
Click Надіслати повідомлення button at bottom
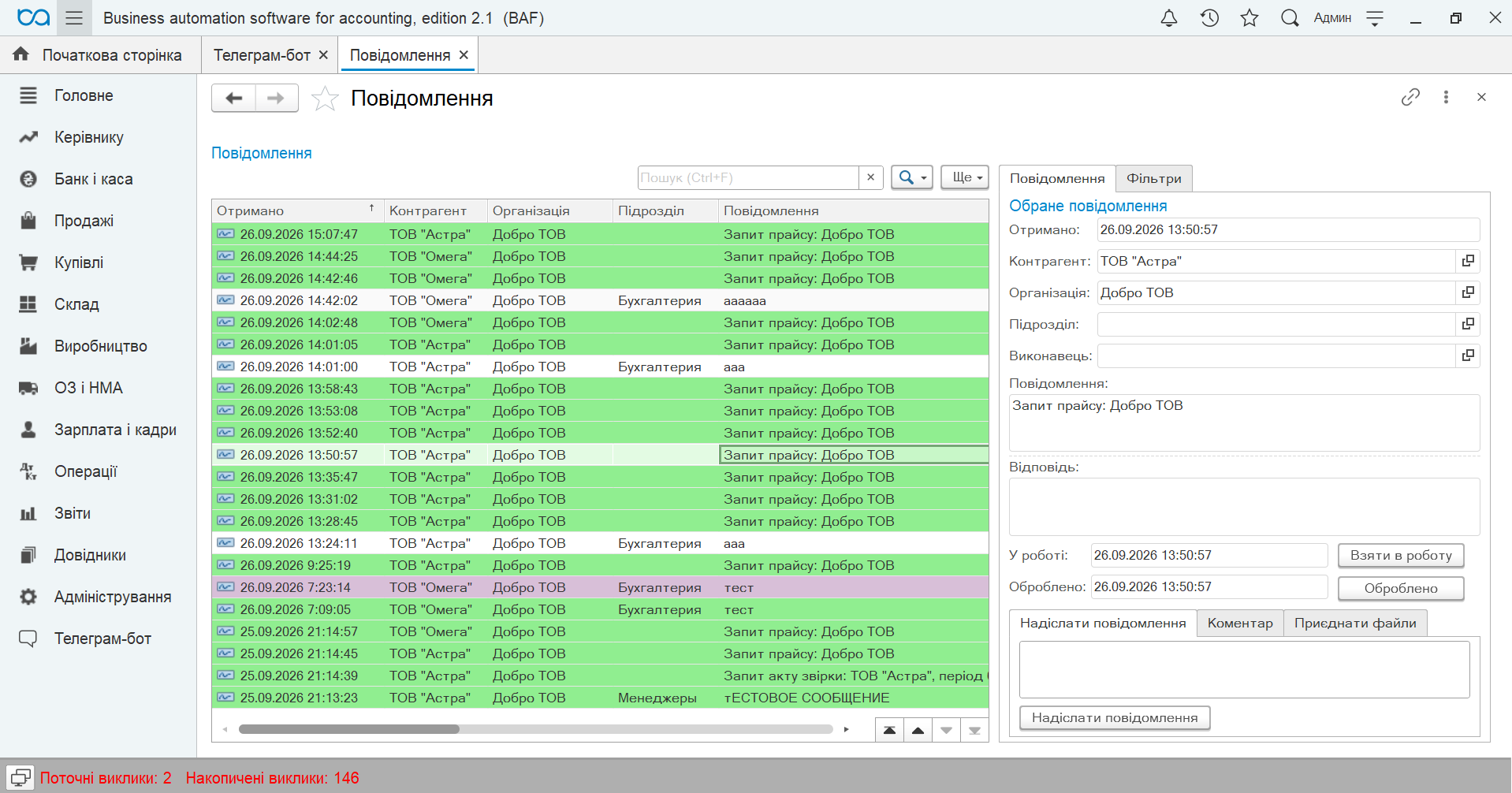click(1115, 718)
